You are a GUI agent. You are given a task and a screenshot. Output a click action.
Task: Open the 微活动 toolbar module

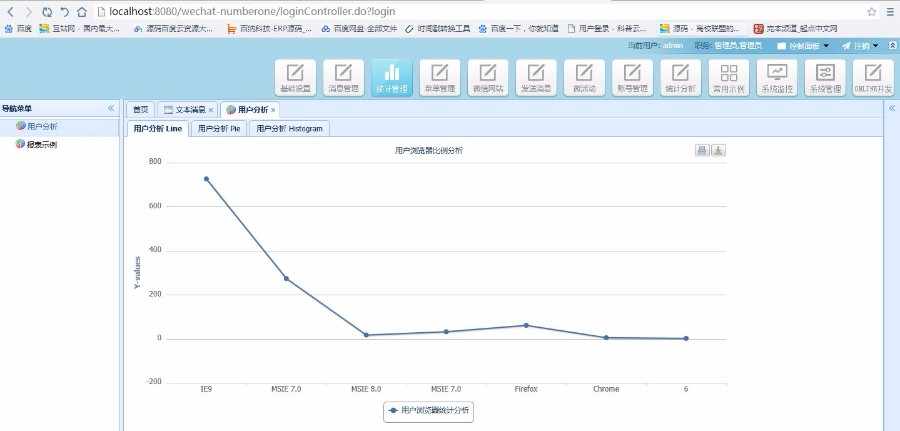click(x=584, y=77)
